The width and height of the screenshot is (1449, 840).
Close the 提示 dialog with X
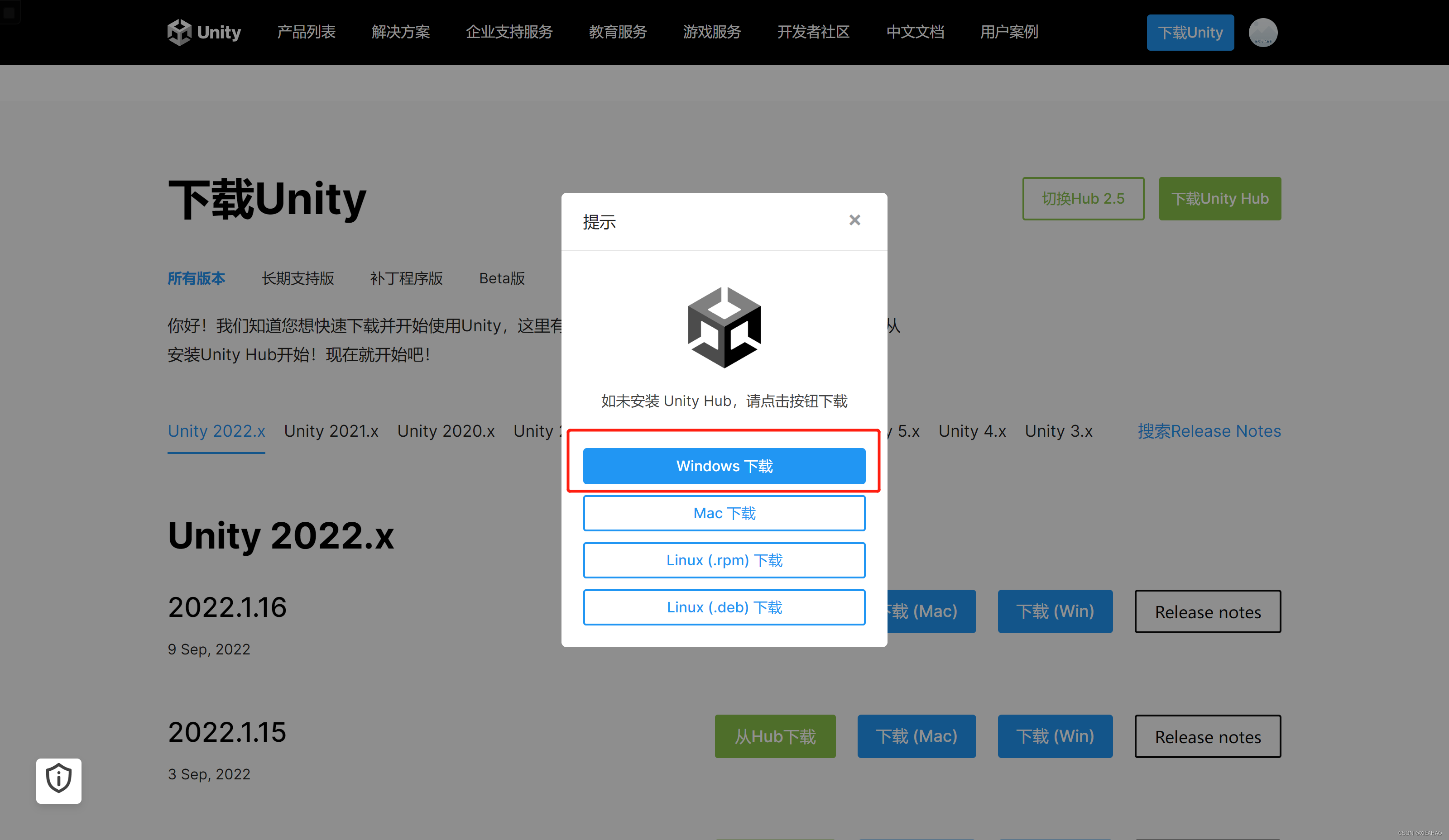tap(854, 220)
